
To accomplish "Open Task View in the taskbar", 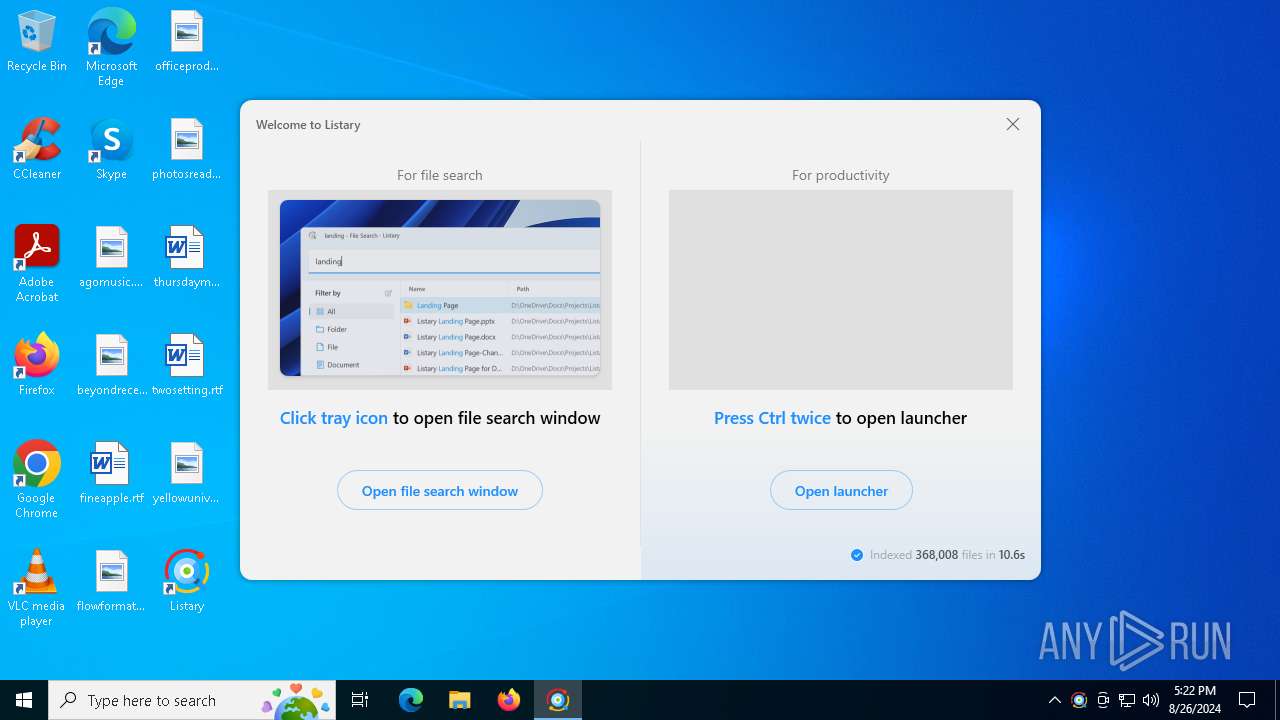I will click(x=360, y=700).
